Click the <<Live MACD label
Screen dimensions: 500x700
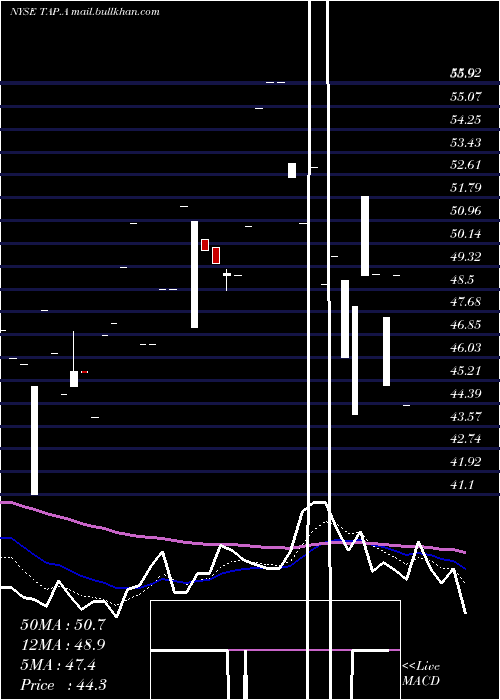(421, 674)
